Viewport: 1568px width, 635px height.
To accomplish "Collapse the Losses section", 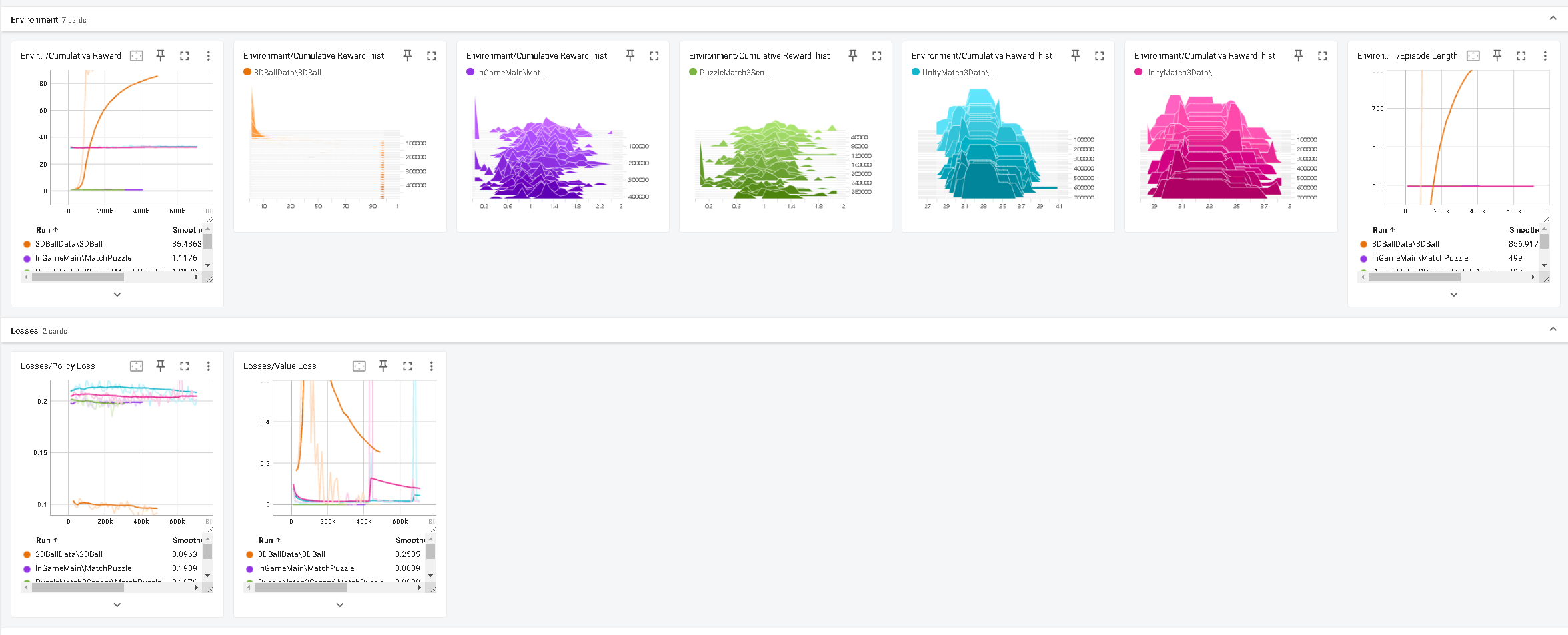I will (1553, 330).
